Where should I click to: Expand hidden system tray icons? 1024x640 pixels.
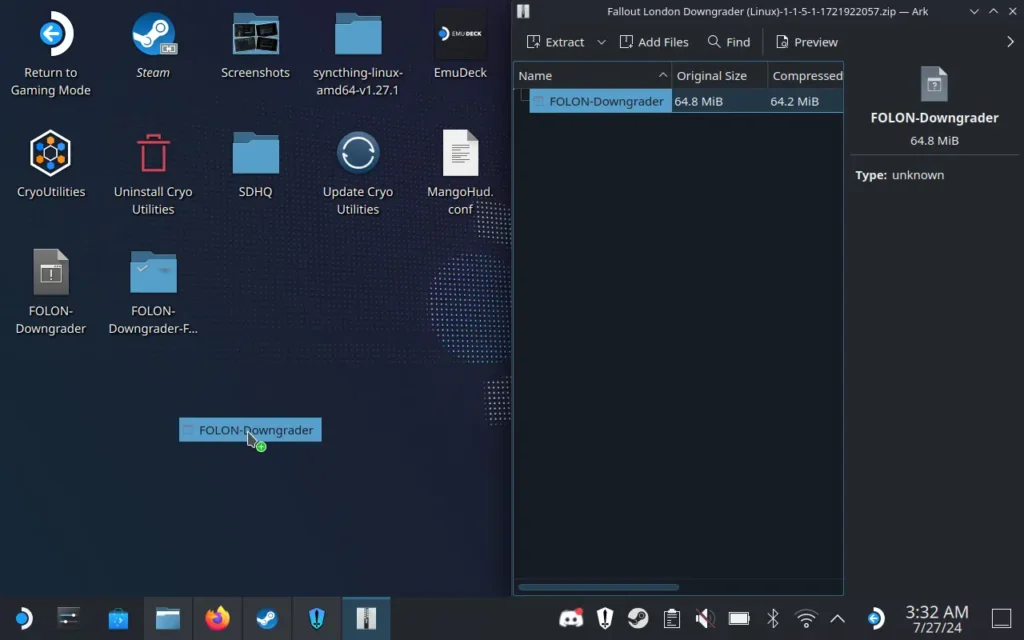pyautogui.click(x=838, y=618)
